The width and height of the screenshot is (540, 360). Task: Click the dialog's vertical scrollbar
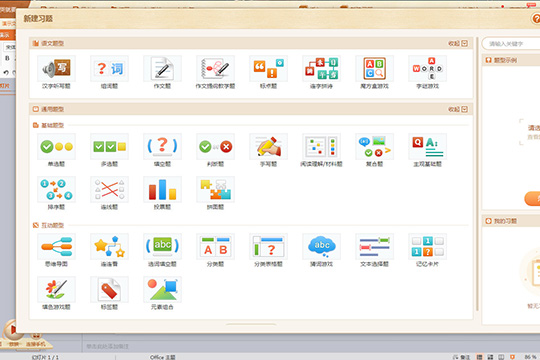tap(477, 174)
